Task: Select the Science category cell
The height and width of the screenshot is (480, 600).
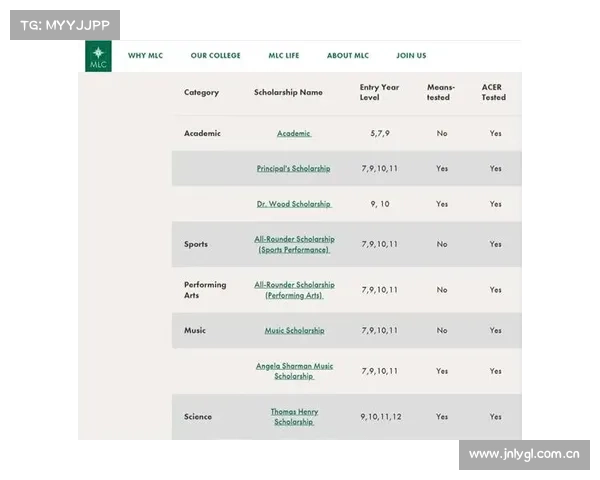Action: 197,416
